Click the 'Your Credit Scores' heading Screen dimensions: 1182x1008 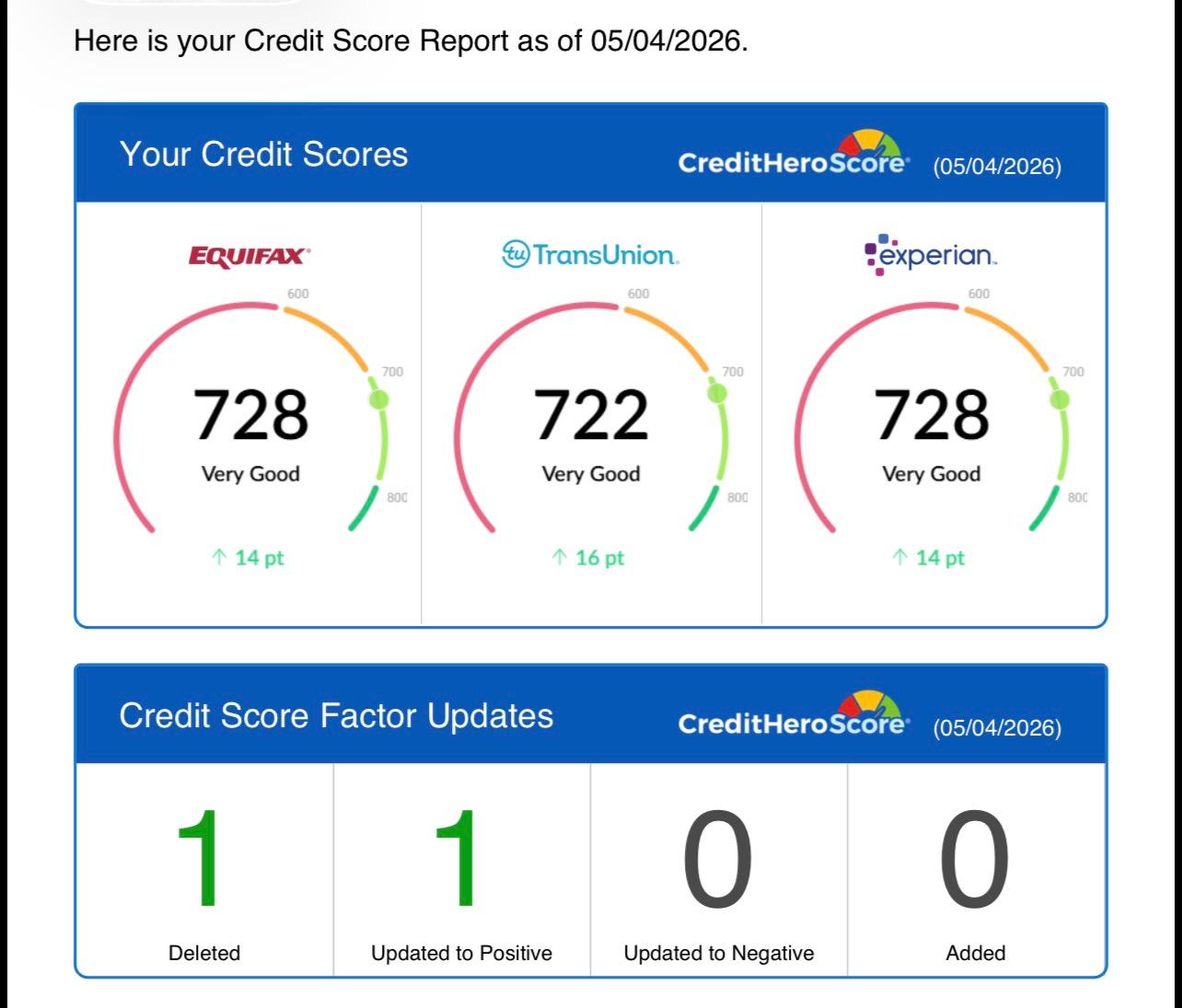(x=263, y=155)
